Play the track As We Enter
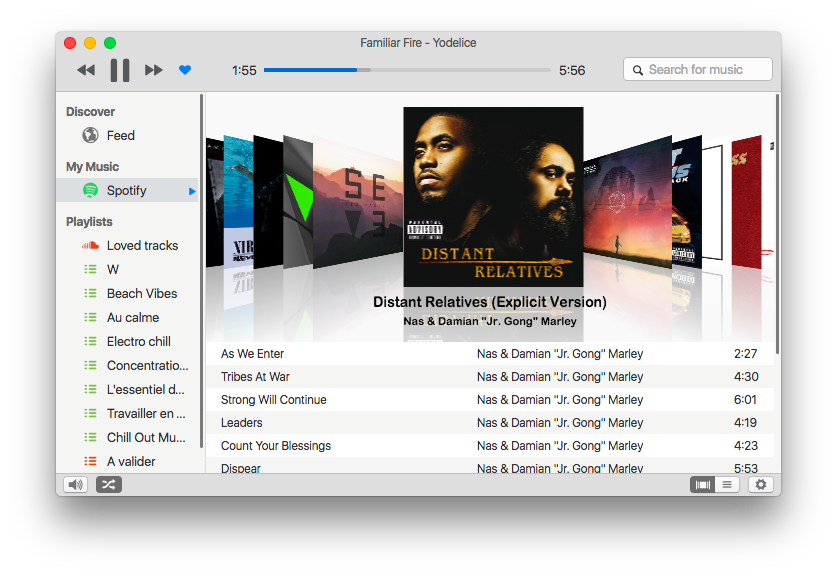 pyautogui.click(x=490, y=354)
